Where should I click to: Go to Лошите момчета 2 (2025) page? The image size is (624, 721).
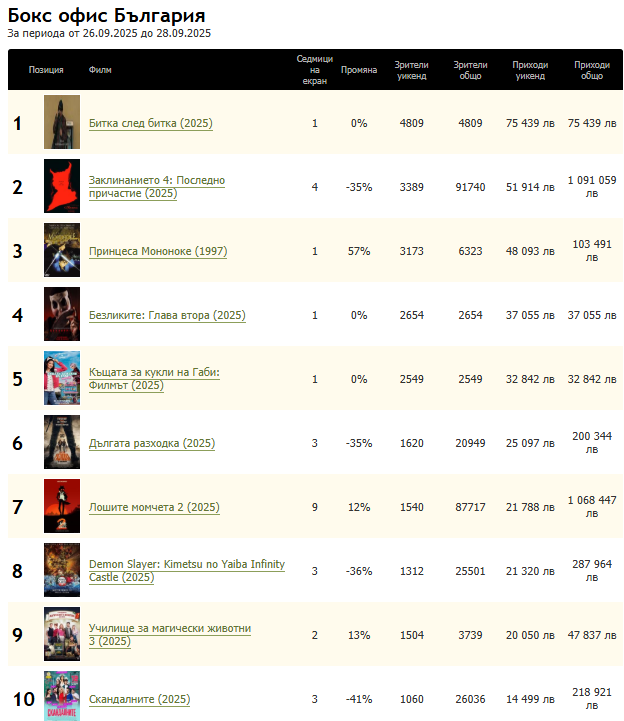[x=154, y=508]
